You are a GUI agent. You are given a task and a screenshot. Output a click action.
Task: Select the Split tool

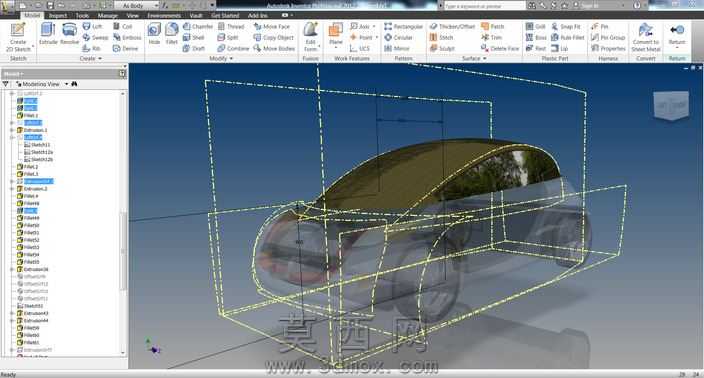(228, 38)
